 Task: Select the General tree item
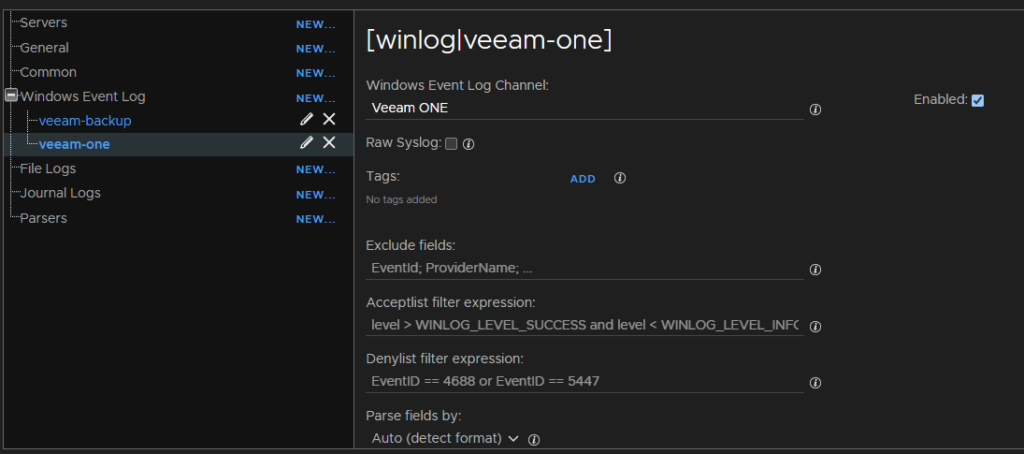[x=44, y=48]
